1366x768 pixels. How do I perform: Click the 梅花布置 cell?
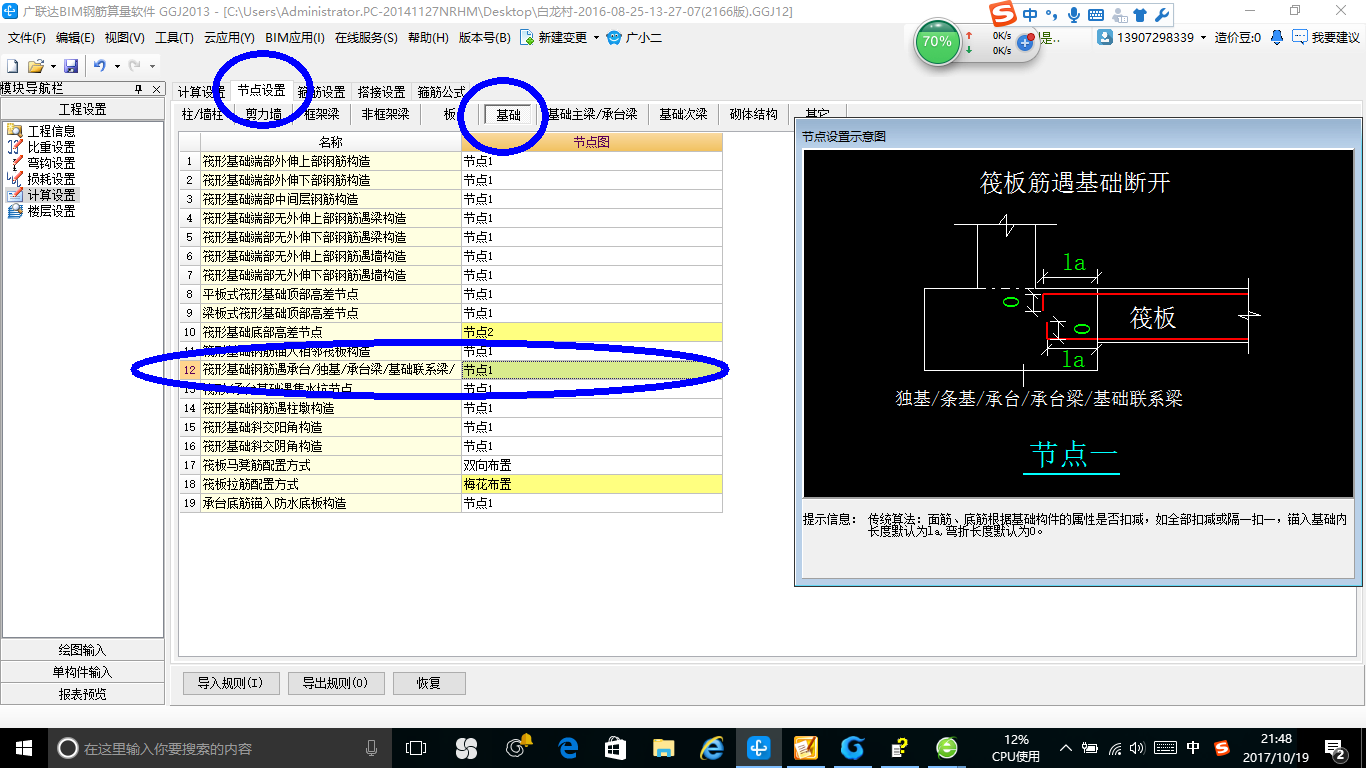(x=591, y=484)
